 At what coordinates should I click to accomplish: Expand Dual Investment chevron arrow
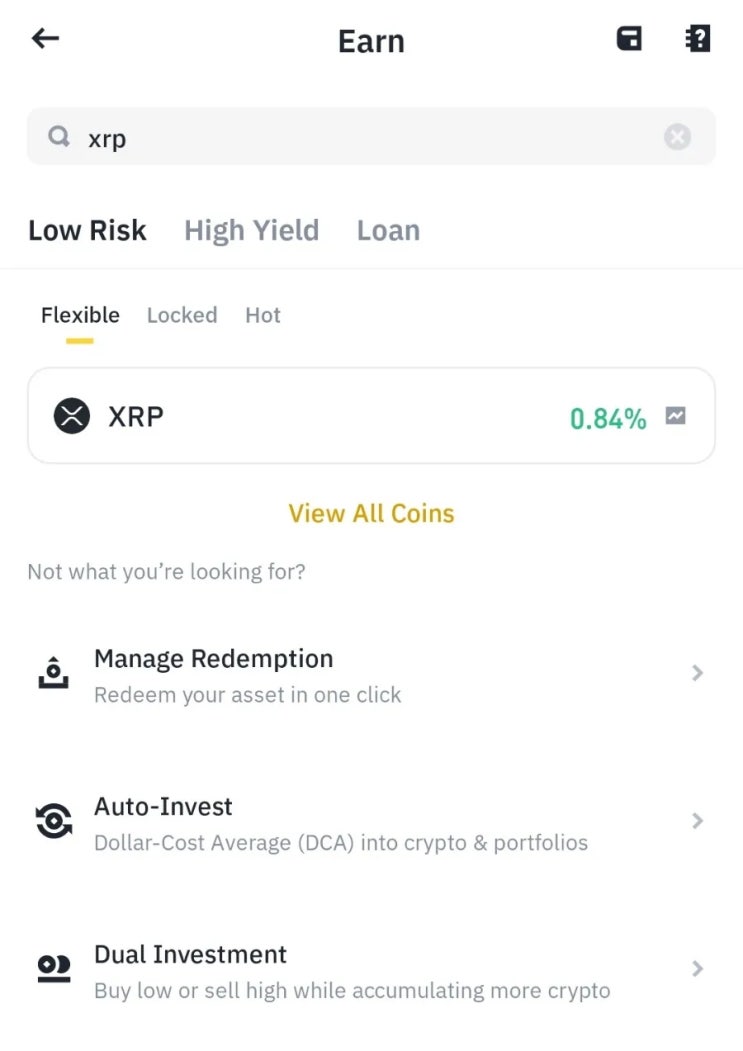click(x=697, y=968)
